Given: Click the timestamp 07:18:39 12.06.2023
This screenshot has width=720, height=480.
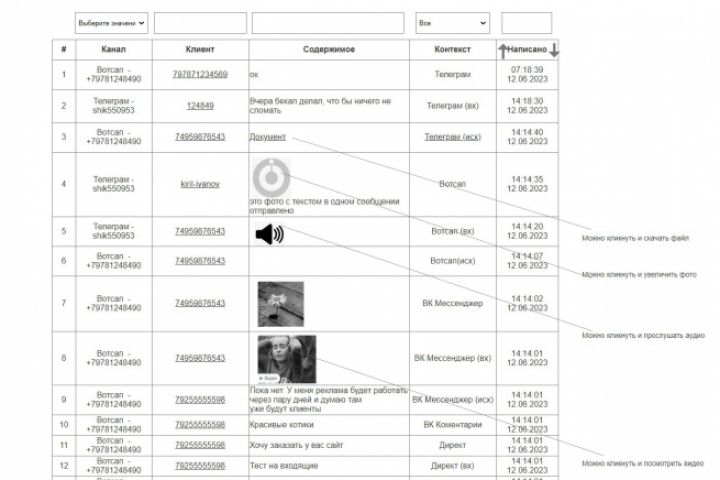Looking at the screenshot, I should tap(527, 74).
